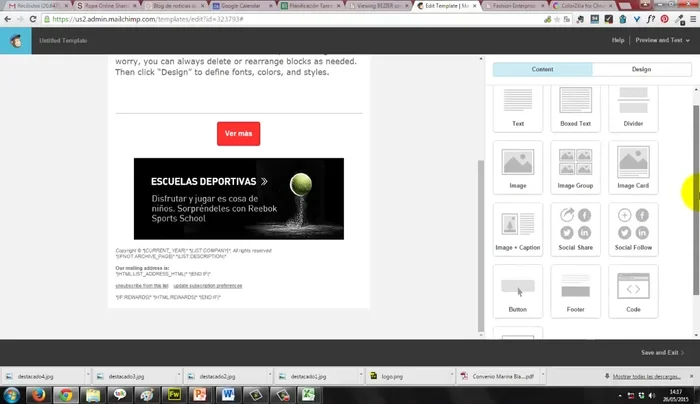Open PowerPoint from the taskbar
The image size is (700, 404).
(200, 395)
